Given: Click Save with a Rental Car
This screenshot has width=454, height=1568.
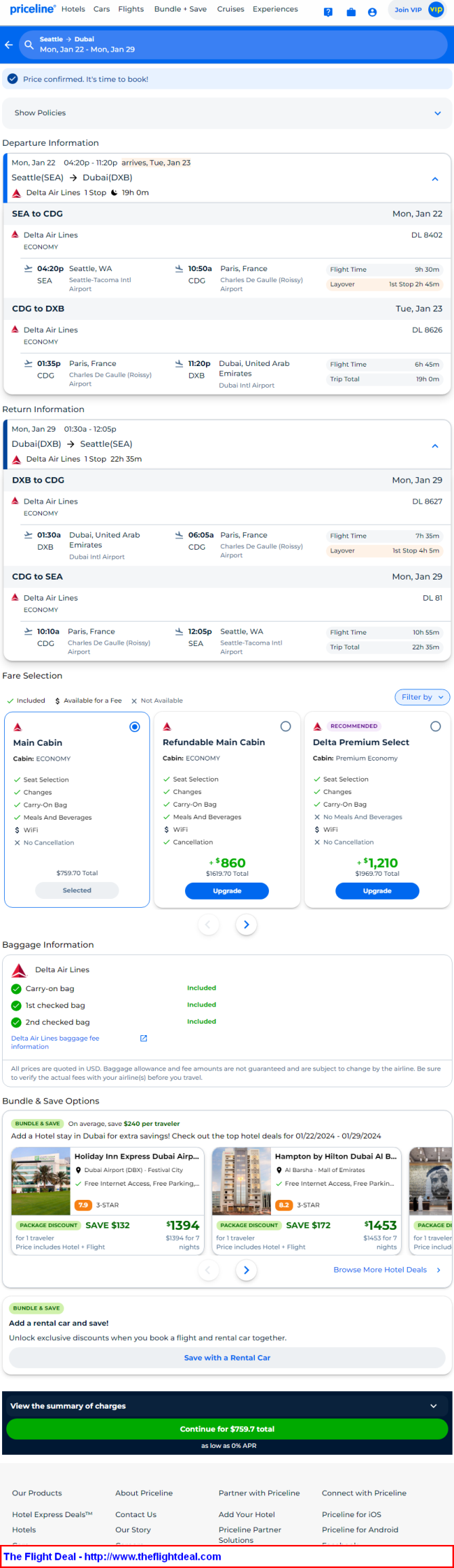Looking at the screenshot, I should point(227,1358).
